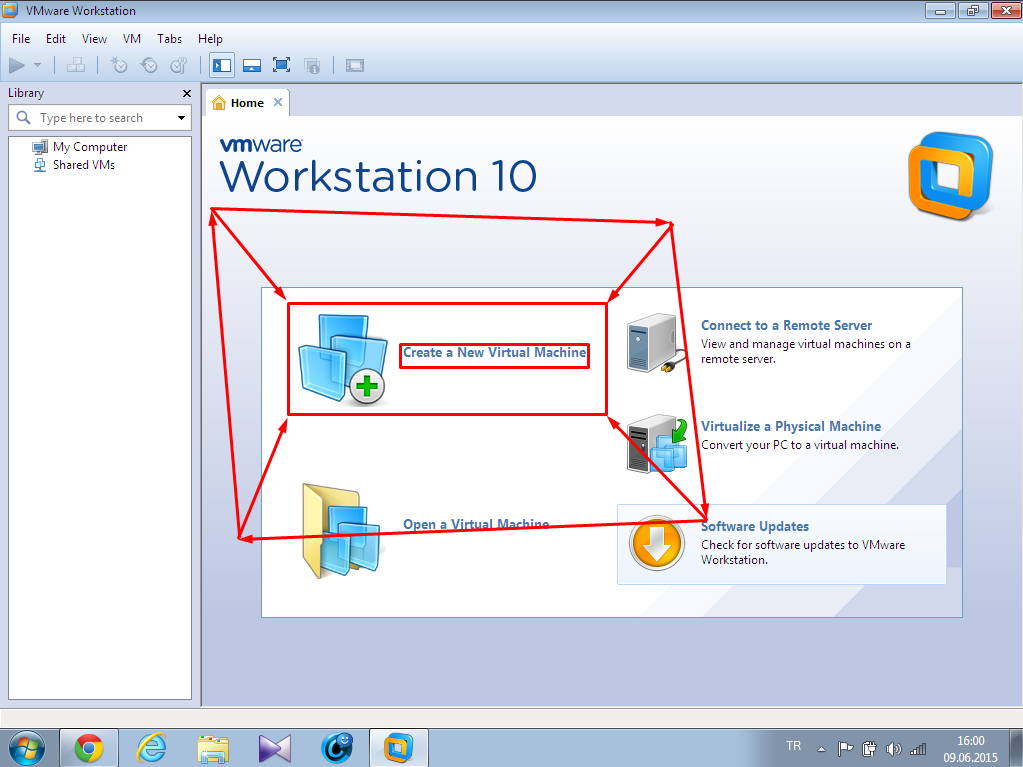The image size is (1023, 767).
Task: Click the Open a Virtual Machine link
Action: coord(476,524)
